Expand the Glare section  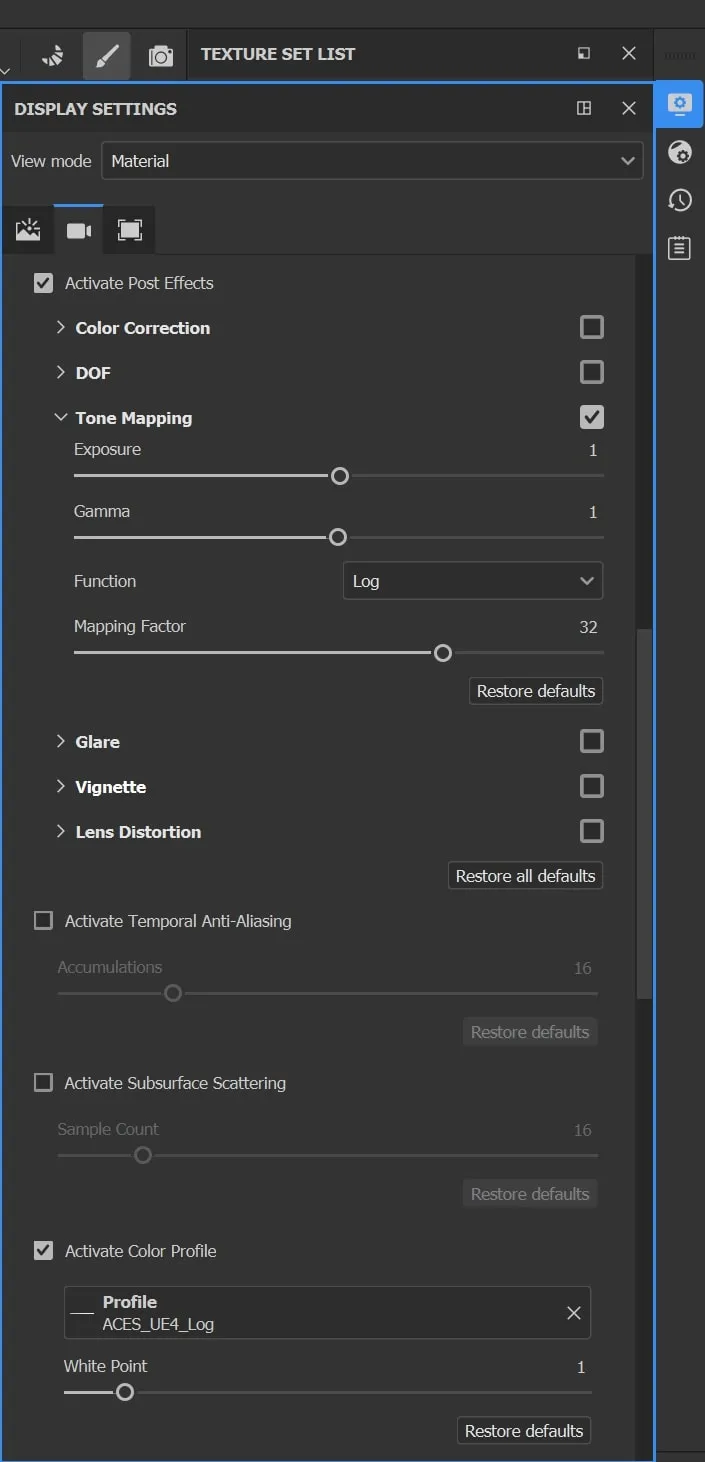[61, 742]
